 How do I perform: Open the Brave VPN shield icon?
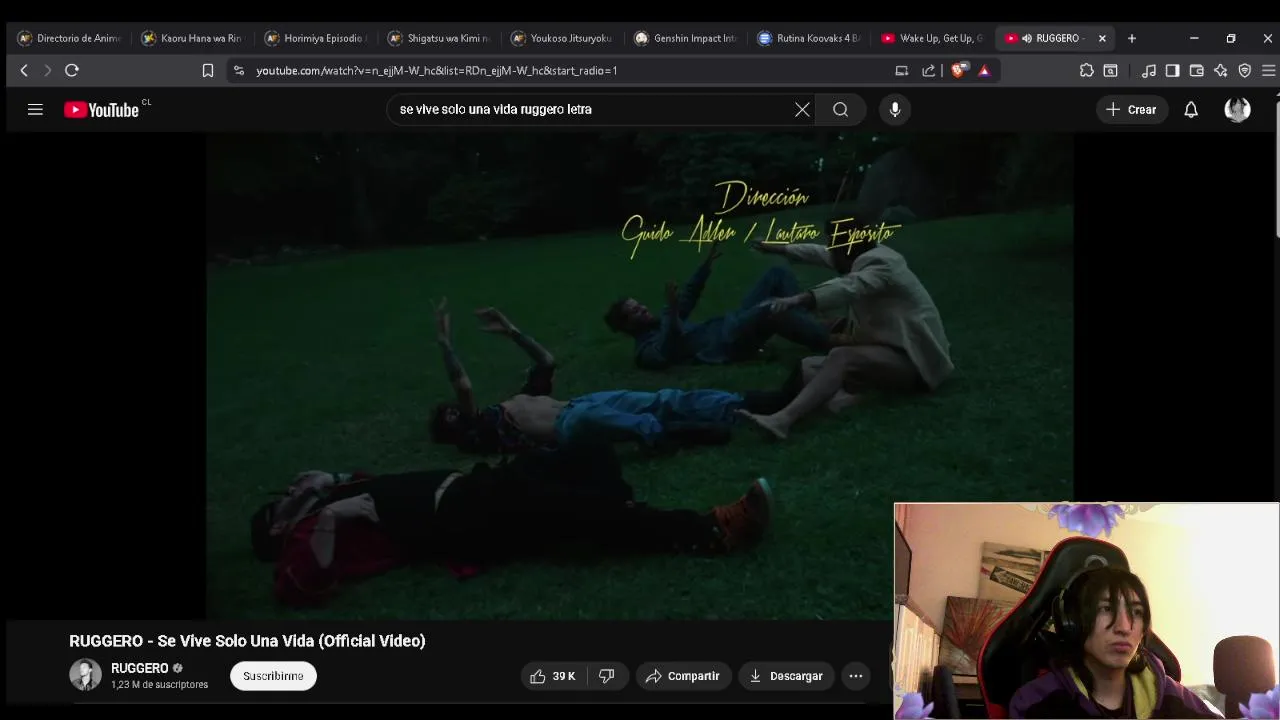coord(1245,70)
